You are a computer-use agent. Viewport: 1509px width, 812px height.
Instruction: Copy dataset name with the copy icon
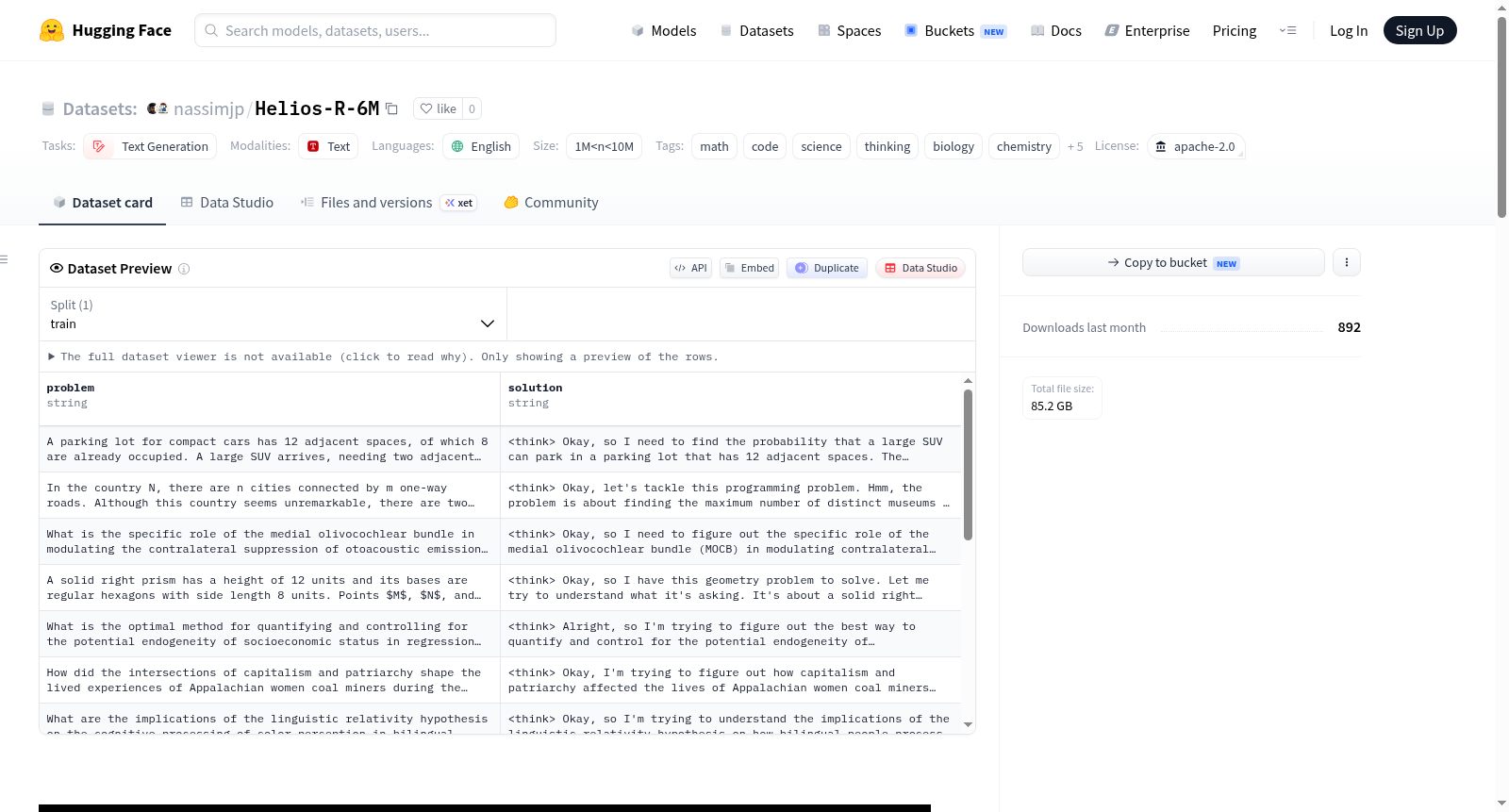[x=391, y=108]
